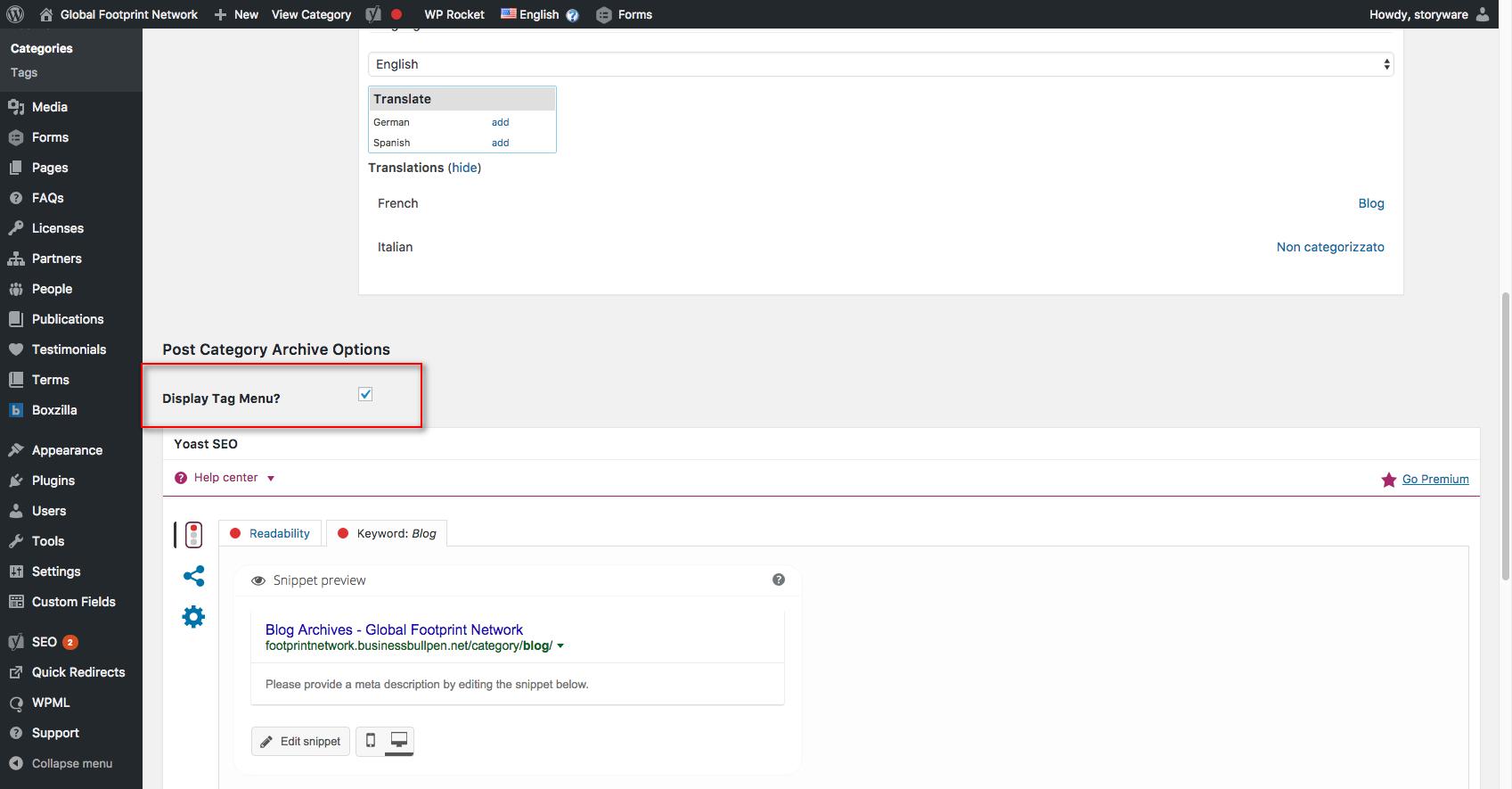Image resolution: width=1512 pixels, height=789 pixels.
Task: Hide the Translations list
Action: tap(464, 168)
